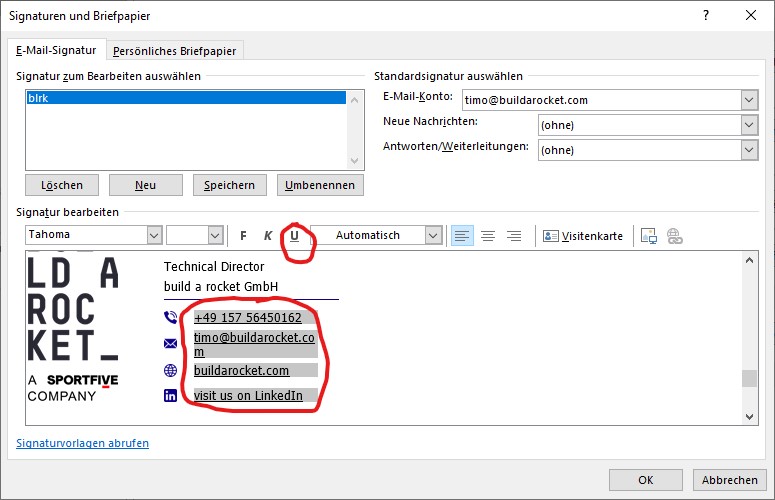Click the signature editor scroll down arrow
Viewport: 775px width, 500px height.
pyautogui.click(x=749, y=417)
